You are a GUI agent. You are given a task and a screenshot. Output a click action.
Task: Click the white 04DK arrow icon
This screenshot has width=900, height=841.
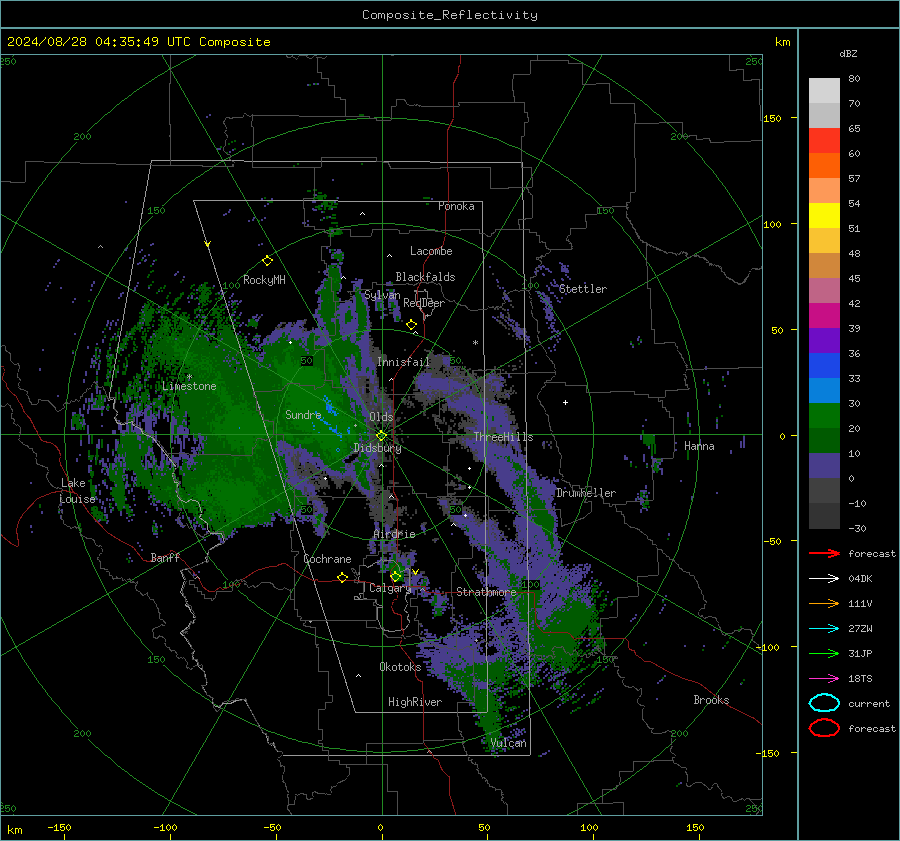824,579
